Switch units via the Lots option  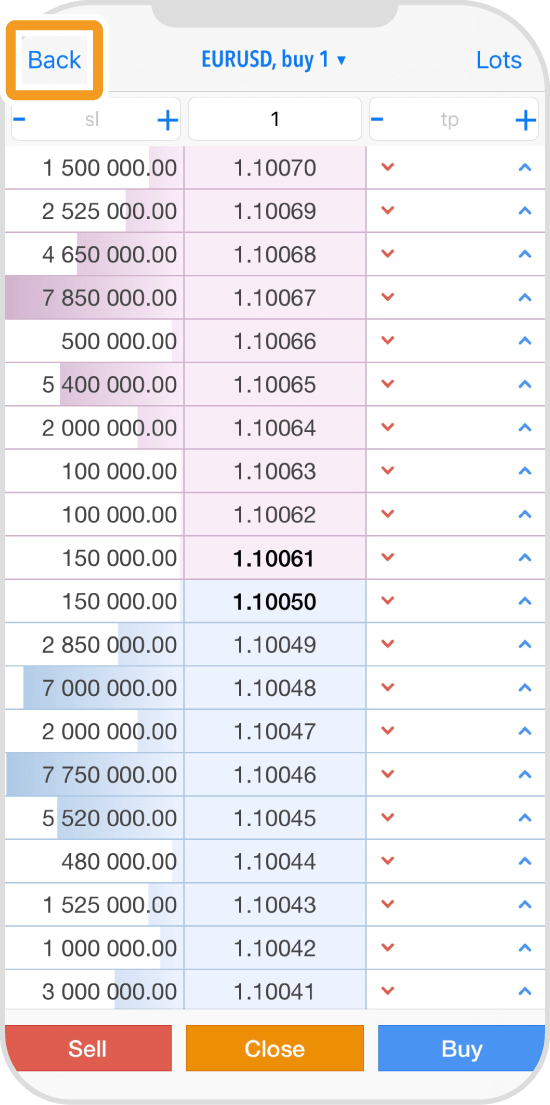(499, 60)
